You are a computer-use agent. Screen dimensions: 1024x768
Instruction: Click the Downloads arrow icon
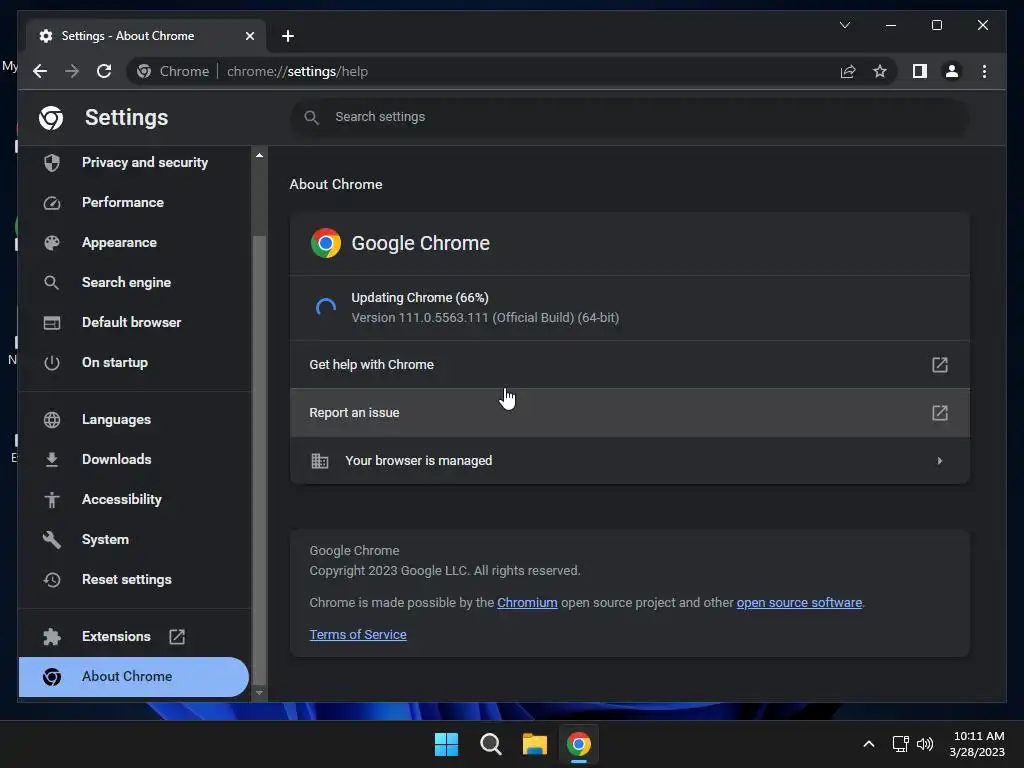(x=52, y=460)
